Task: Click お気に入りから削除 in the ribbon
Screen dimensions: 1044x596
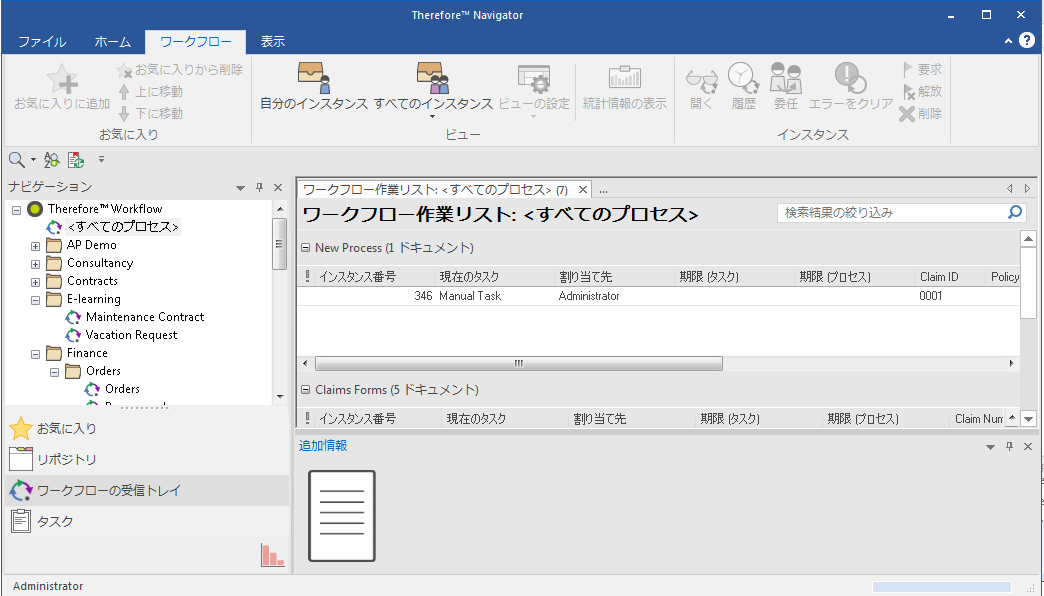Action: [x=180, y=69]
